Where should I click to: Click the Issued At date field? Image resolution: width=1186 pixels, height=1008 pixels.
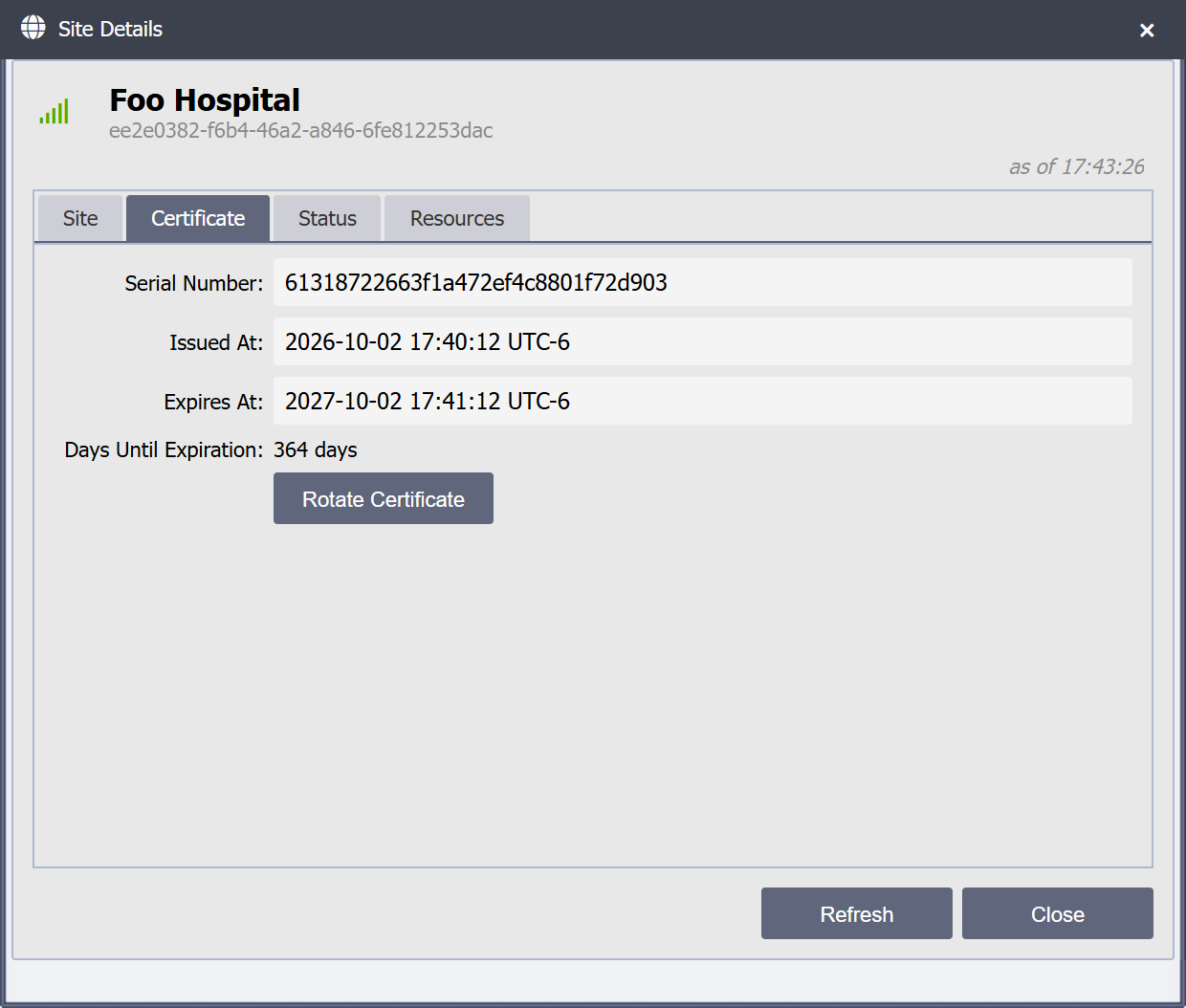tap(703, 341)
